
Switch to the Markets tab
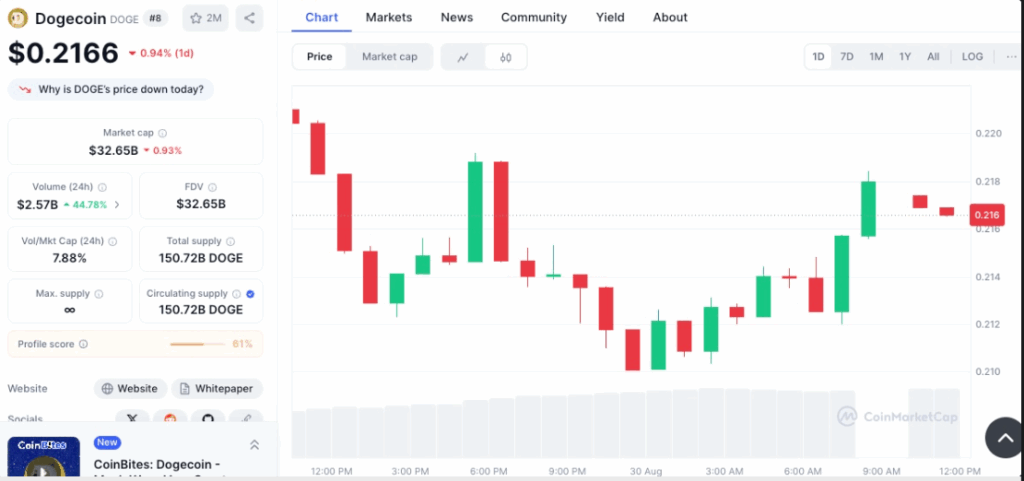389,17
